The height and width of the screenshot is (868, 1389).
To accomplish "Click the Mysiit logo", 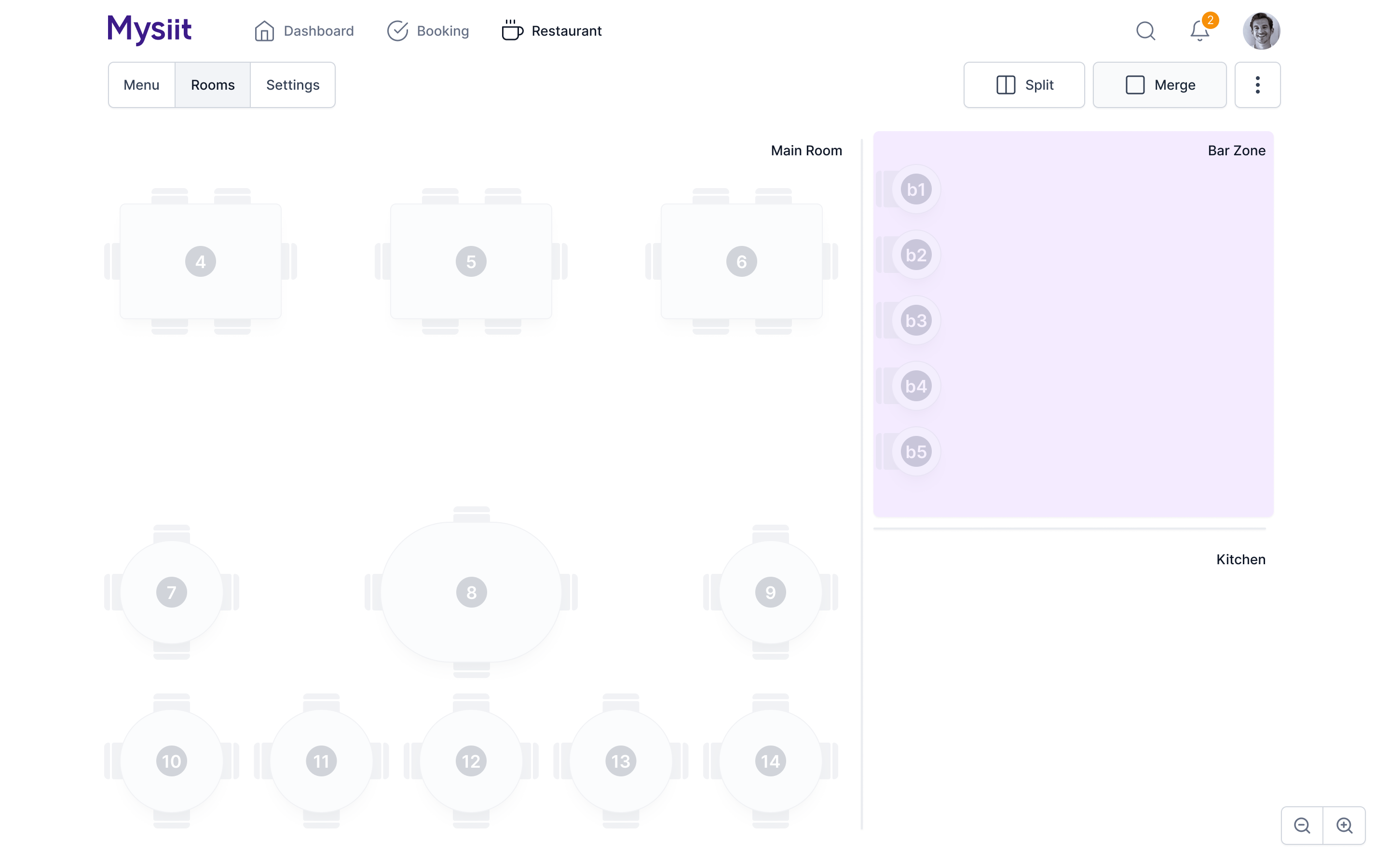I will click(x=149, y=29).
